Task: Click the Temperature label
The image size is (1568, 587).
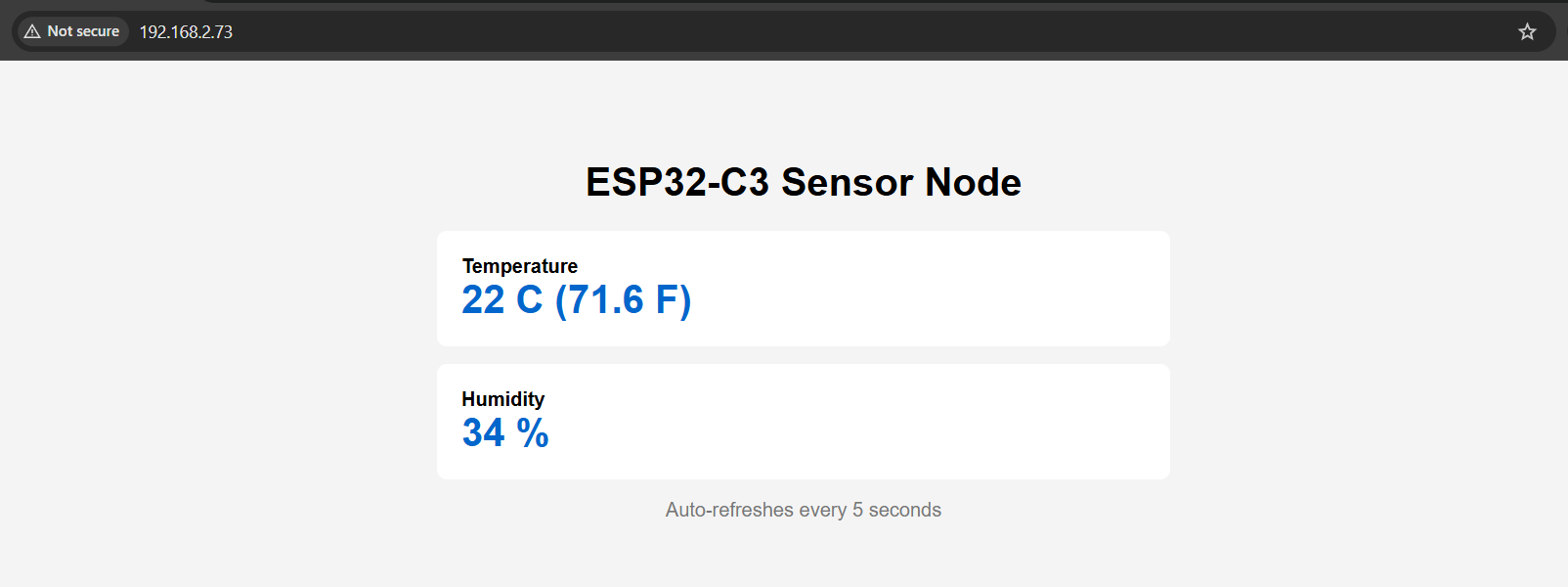Action: 519,266
